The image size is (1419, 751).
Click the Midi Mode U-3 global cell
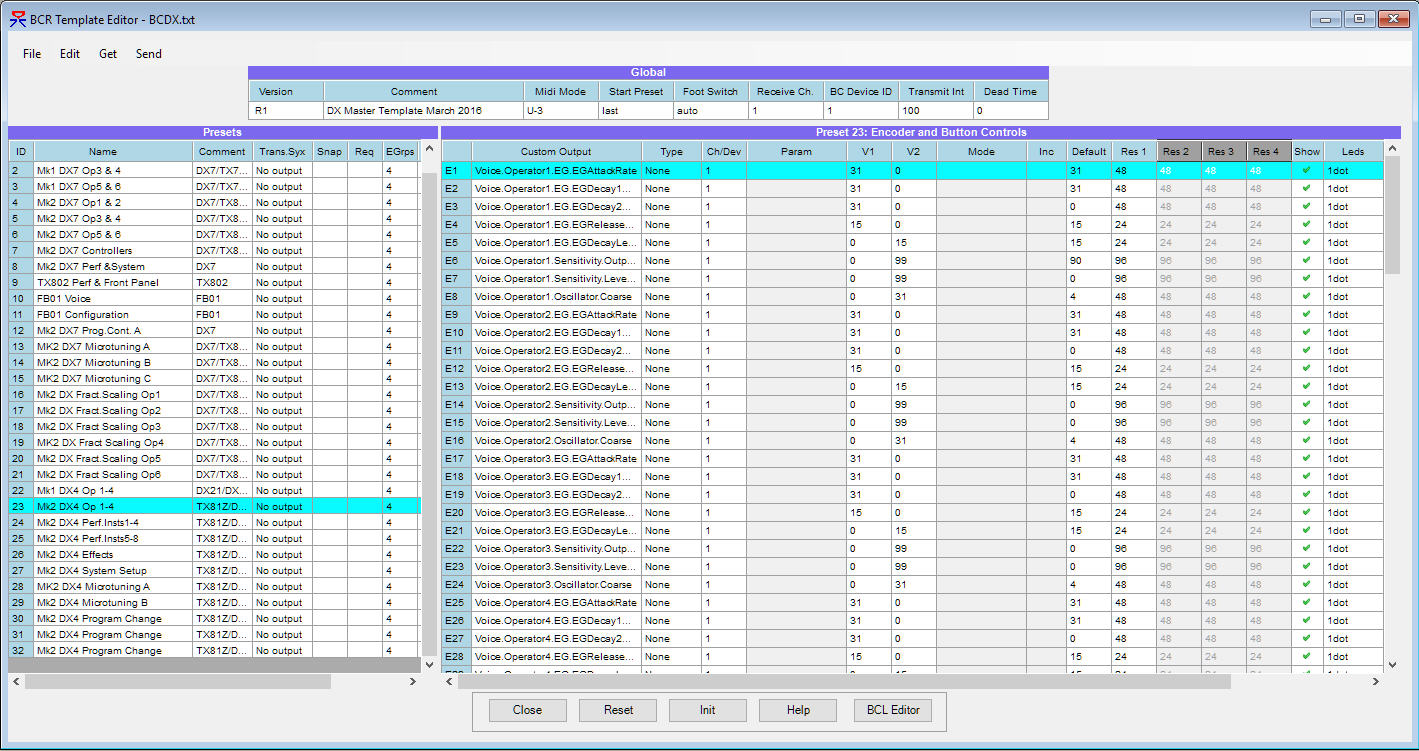click(x=561, y=111)
